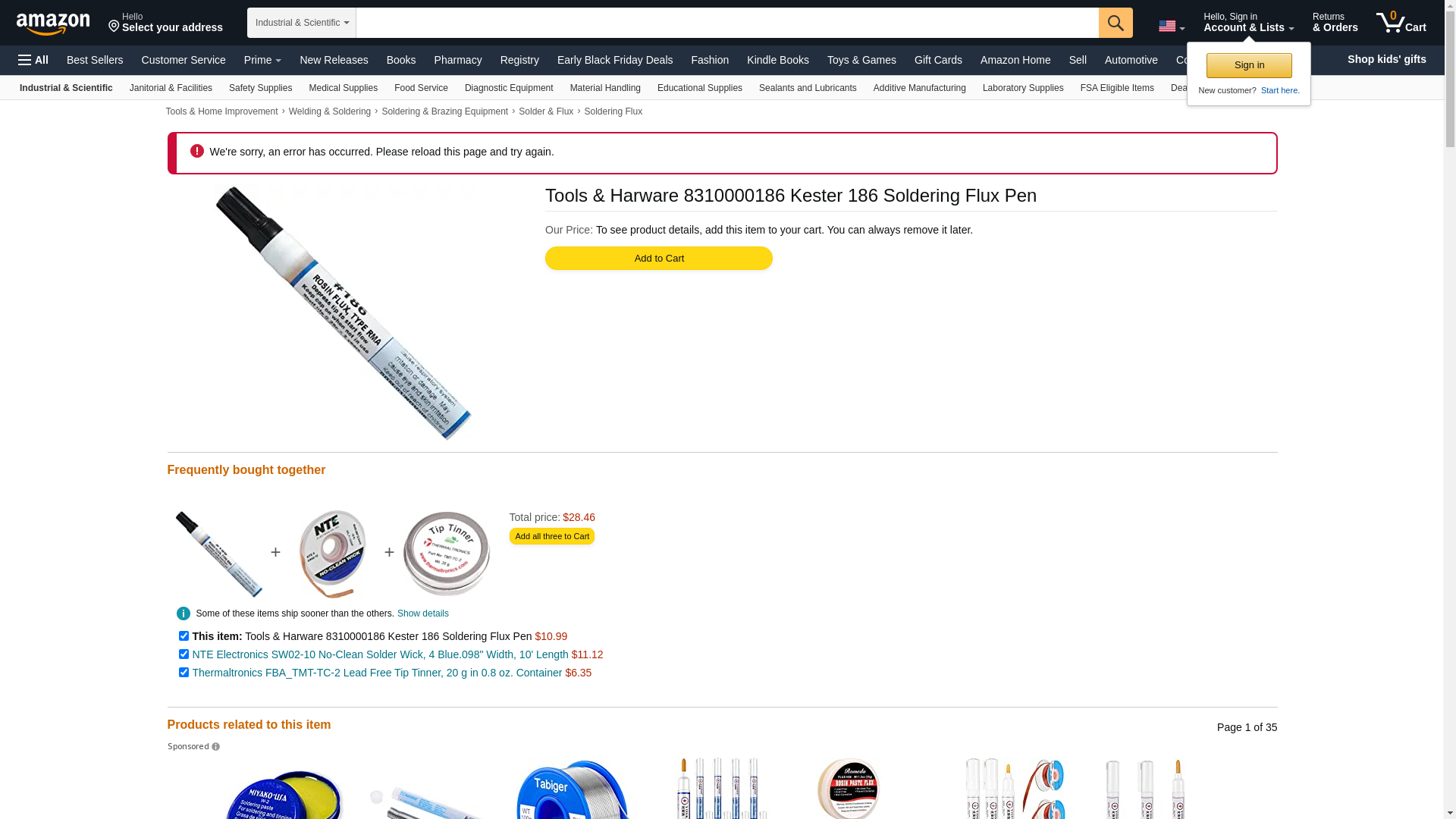Uncheck the Thermaltronics Tip Tinner item
The image size is (1456, 819).
click(184, 673)
